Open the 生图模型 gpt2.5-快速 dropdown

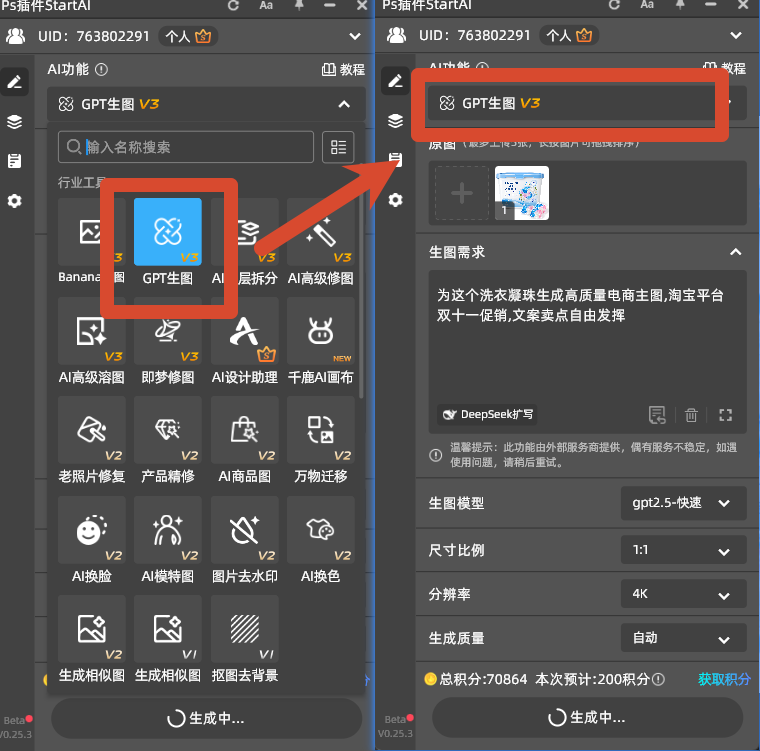pos(683,503)
